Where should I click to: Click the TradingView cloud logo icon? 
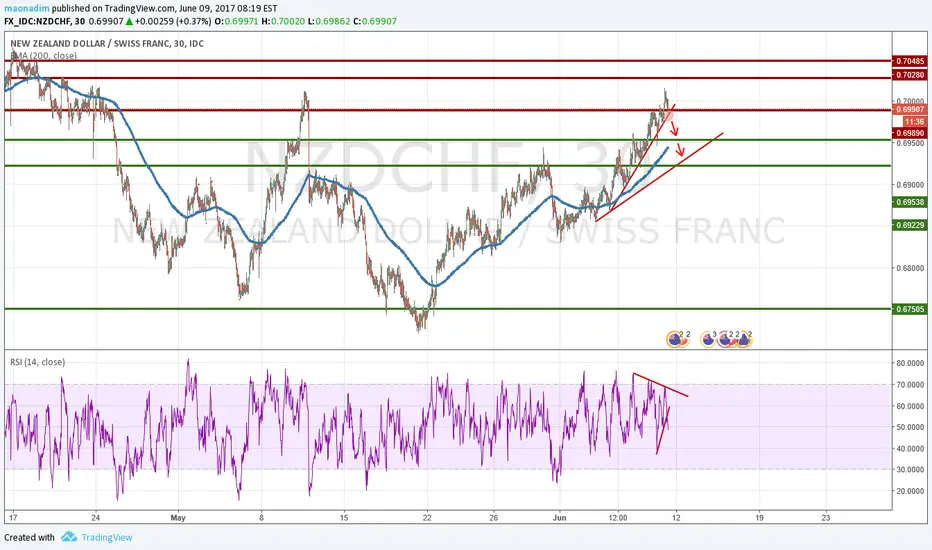[x=69, y=537]
